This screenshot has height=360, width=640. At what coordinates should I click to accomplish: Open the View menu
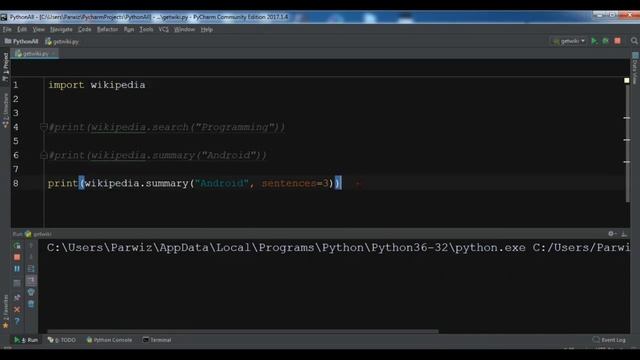pyautogui.click(x=38, y=29)
